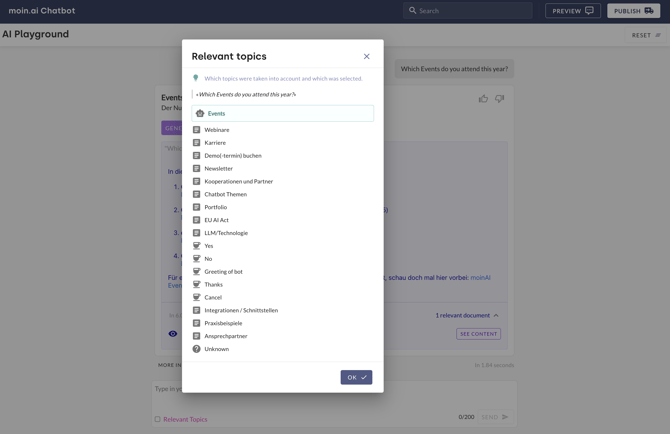Screen dimensions: 670x434
Task: Select the Karriere topic
Action: tap(215, 143)
